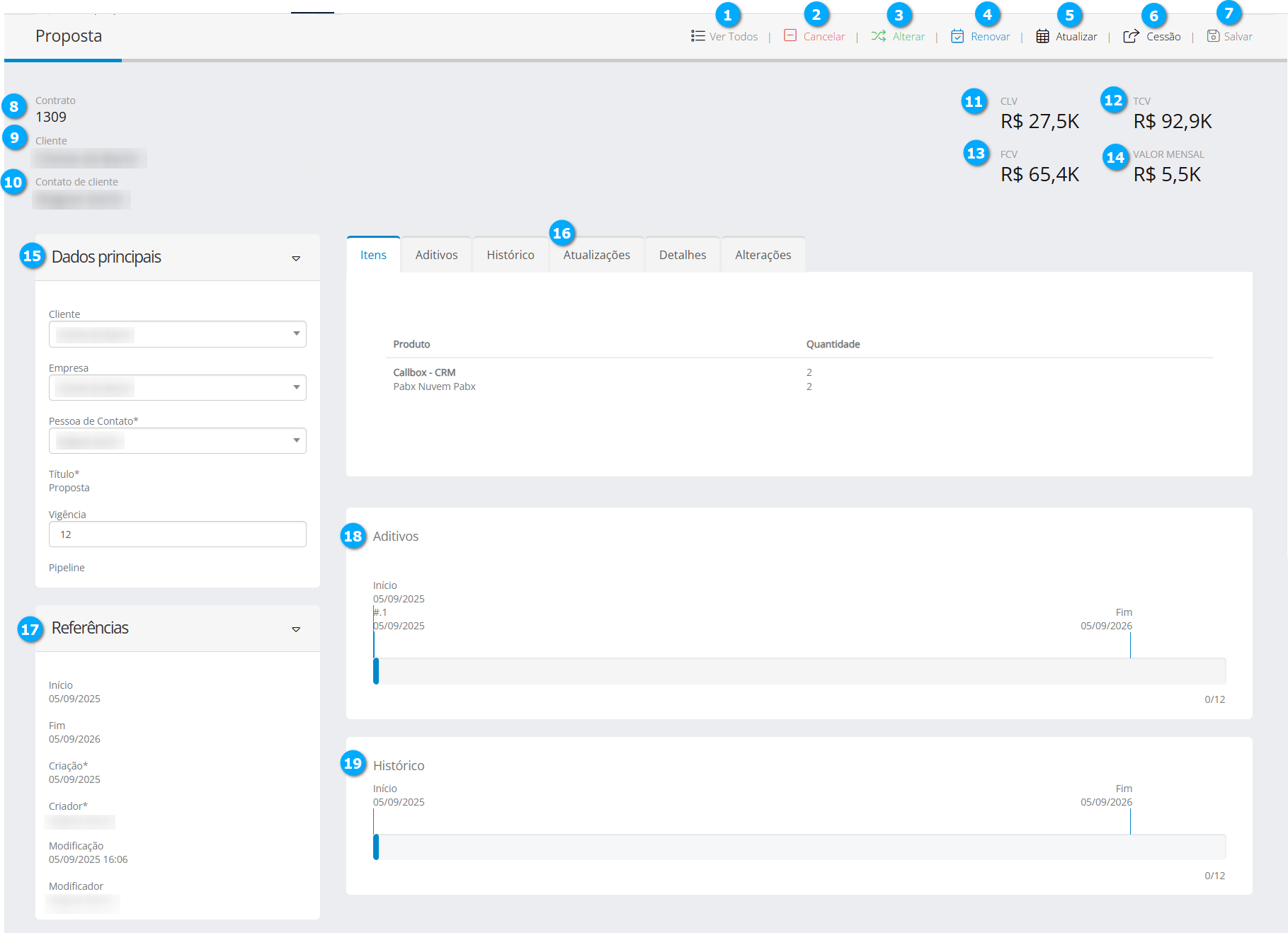Open the Atualizações tab
This screenshot has width=1288, height=933.
tap(596, 255)
